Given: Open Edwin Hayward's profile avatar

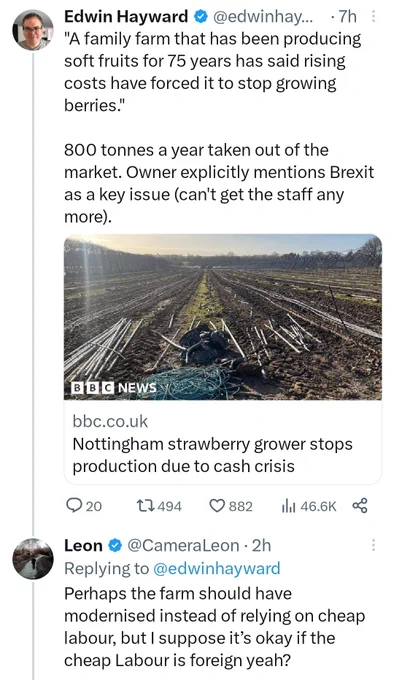Looking at the screenshot, I should point(33,30).
